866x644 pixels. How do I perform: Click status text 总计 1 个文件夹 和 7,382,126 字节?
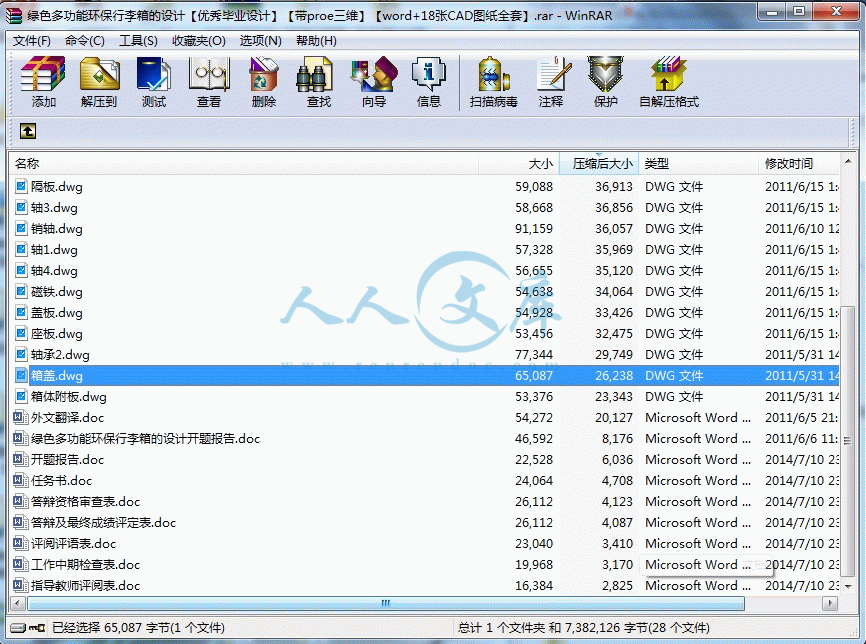552,627
